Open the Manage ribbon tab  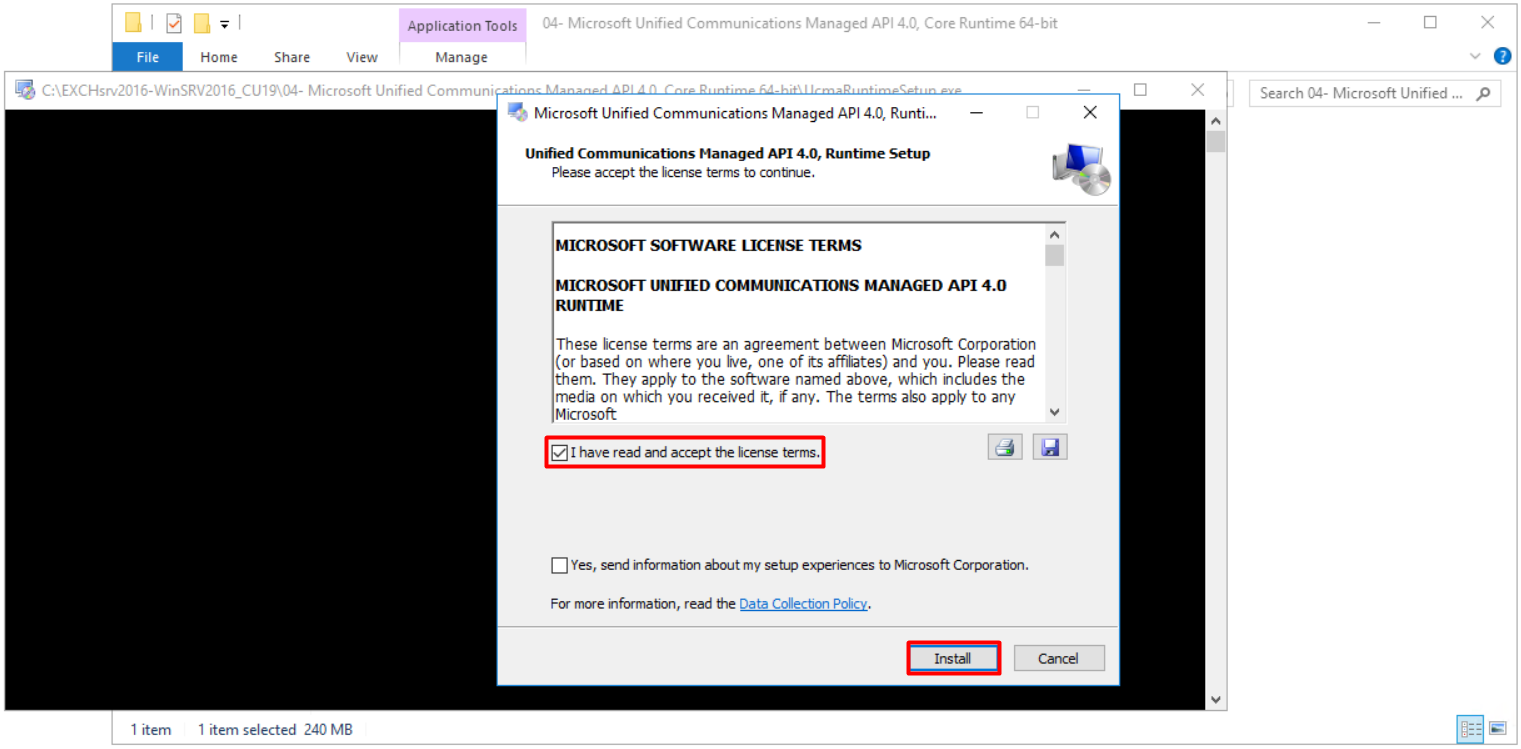tap(461, 57)
